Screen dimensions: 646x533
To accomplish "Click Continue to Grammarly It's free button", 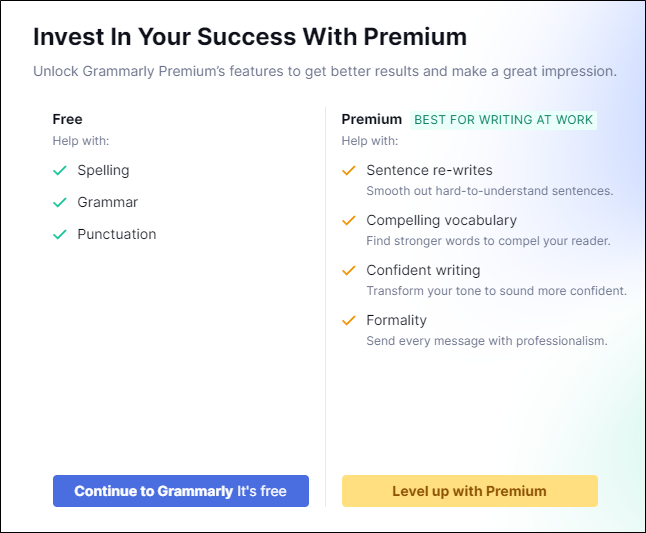I will (181, 491).
